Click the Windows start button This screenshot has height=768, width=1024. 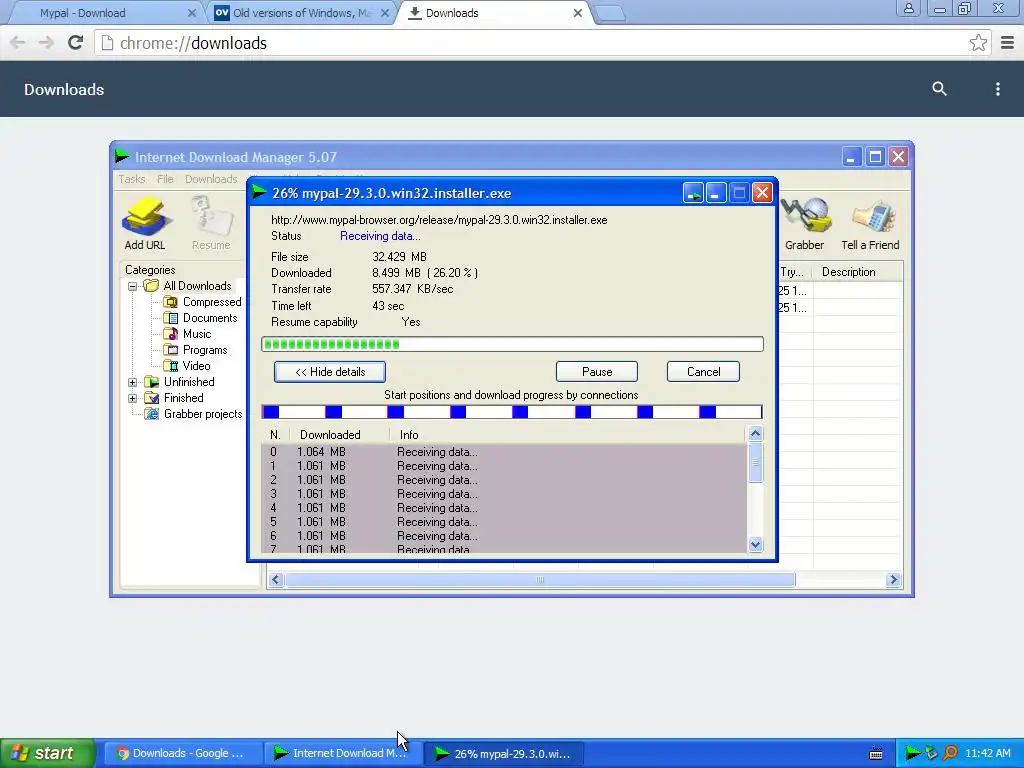point(47,753)
